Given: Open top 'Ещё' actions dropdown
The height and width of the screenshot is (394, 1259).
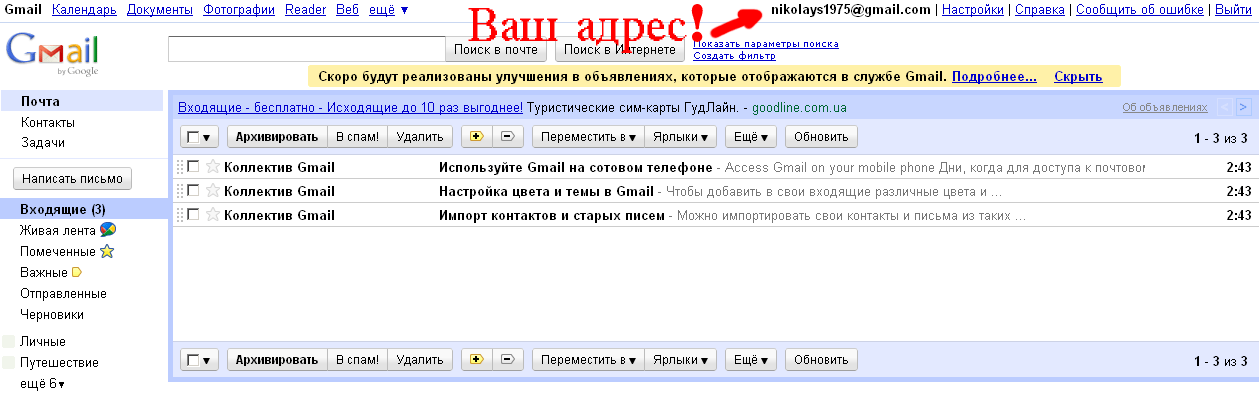Looking at the screenshot, I should coord(750,137).
